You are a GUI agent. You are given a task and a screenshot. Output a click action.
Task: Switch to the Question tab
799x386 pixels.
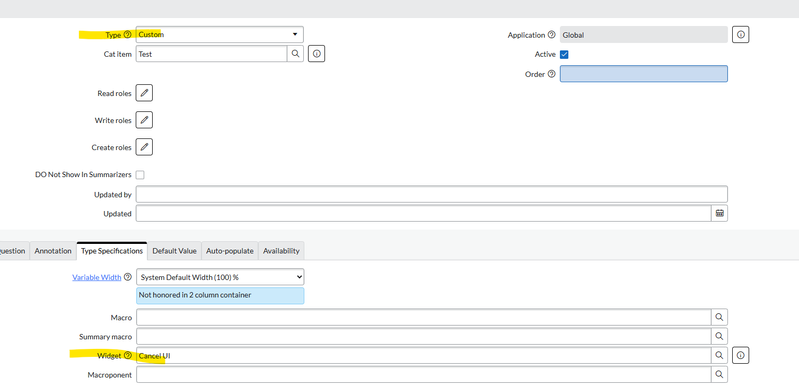pos(13,251)
